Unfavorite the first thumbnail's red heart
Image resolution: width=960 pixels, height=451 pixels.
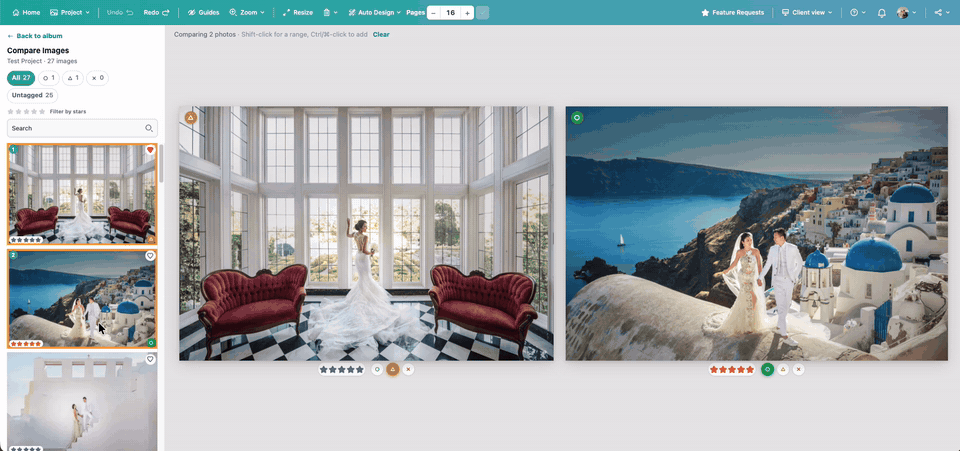click(x=150, y=150)
